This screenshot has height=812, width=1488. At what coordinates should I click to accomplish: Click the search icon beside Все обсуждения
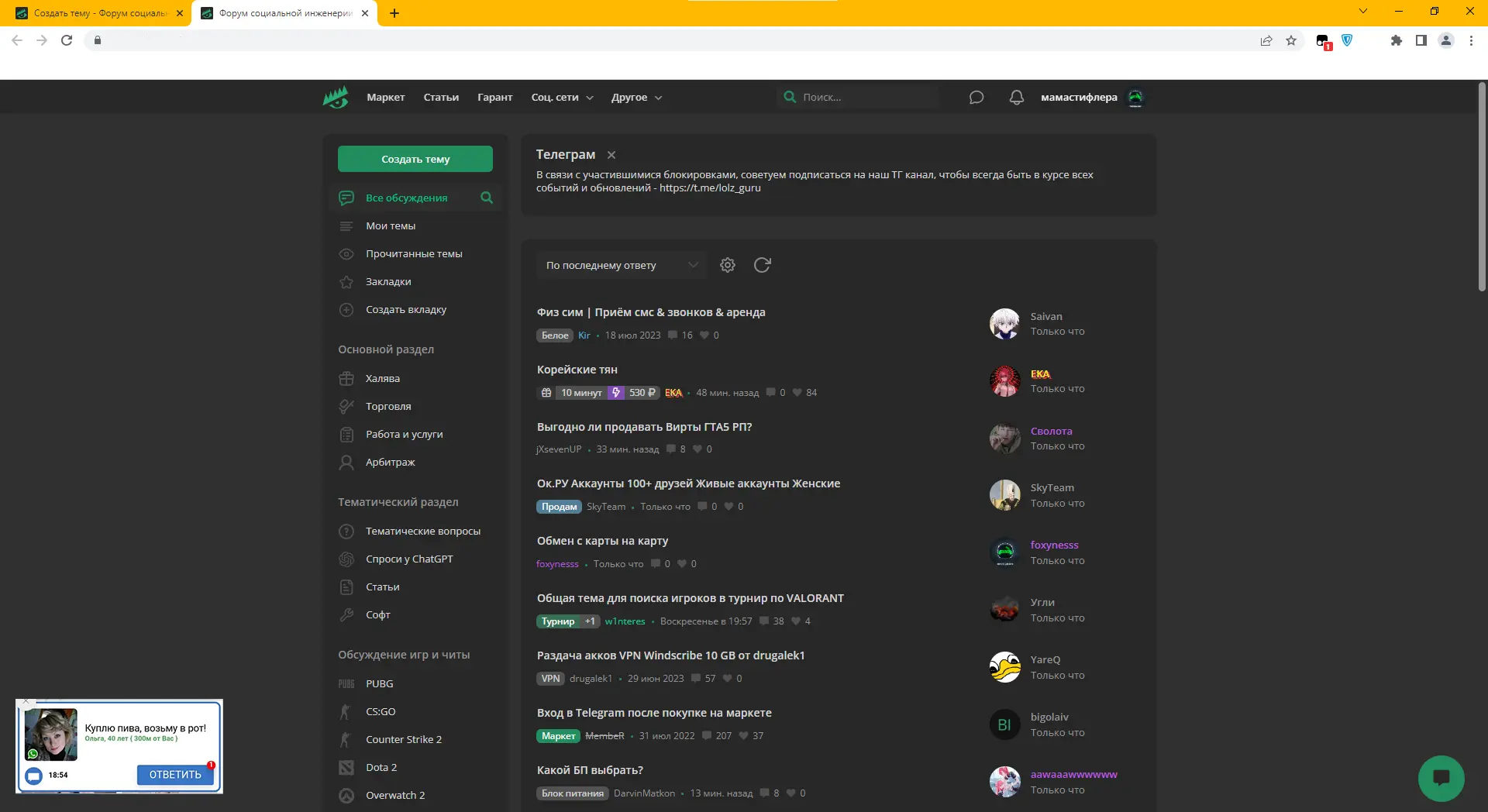point(487,198)
